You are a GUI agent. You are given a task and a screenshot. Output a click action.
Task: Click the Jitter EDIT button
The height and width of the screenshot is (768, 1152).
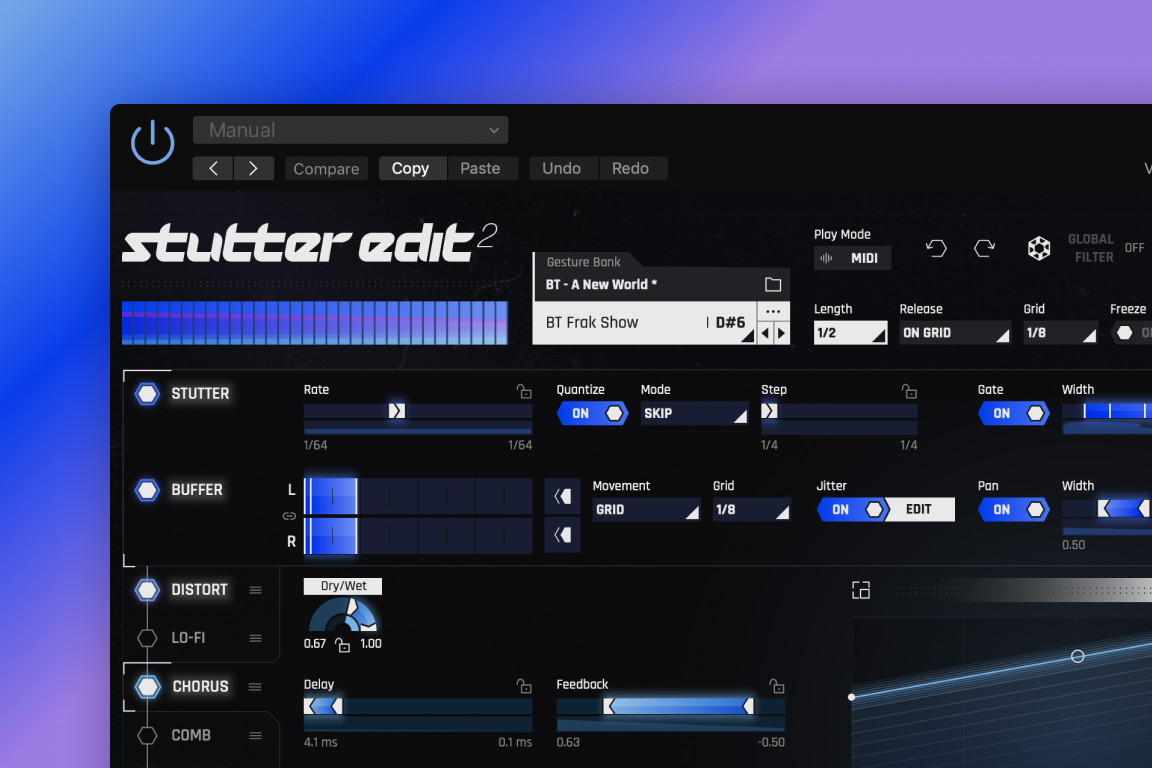919,509
